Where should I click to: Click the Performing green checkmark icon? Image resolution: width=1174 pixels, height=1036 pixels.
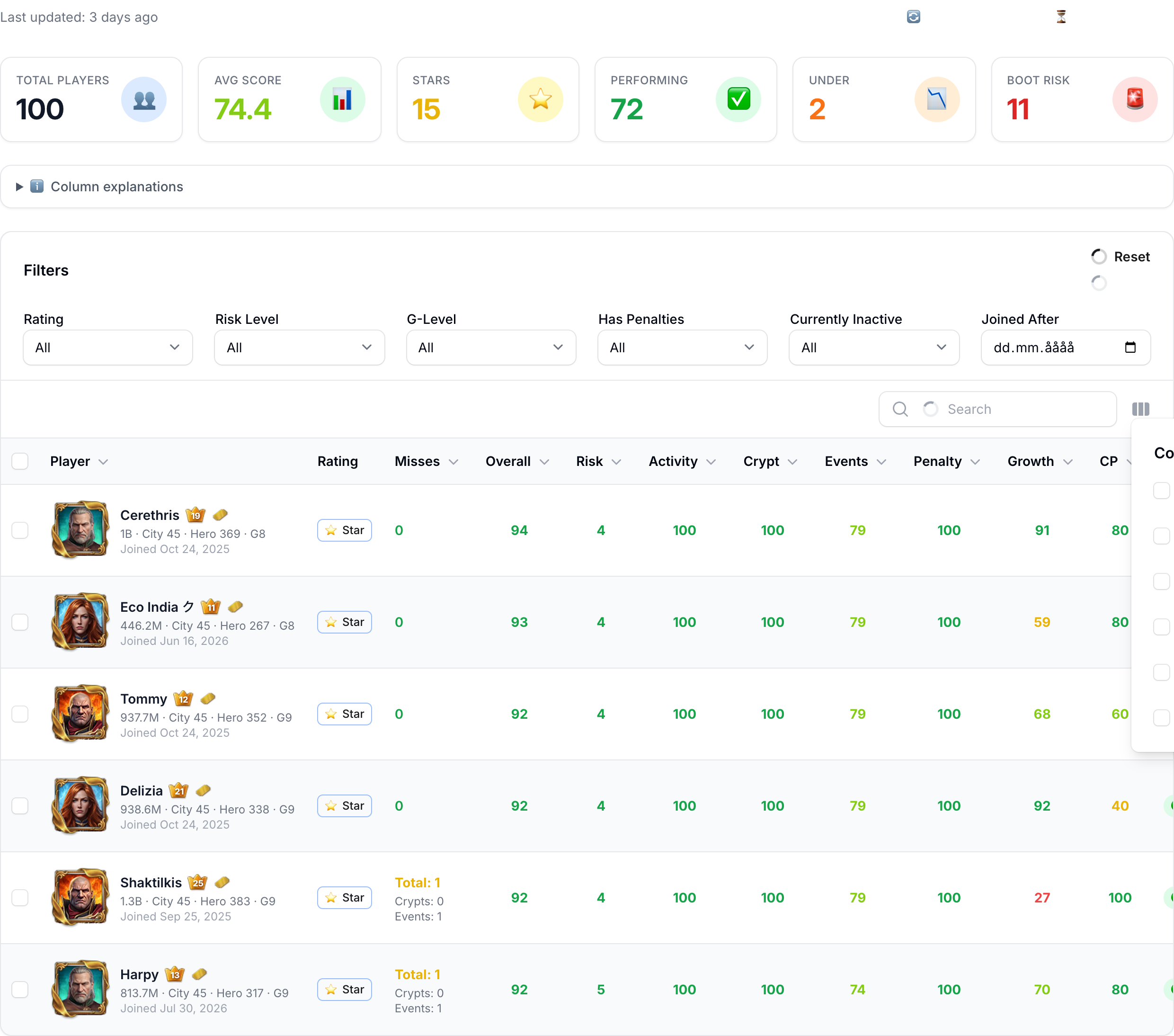pos(738,99)
